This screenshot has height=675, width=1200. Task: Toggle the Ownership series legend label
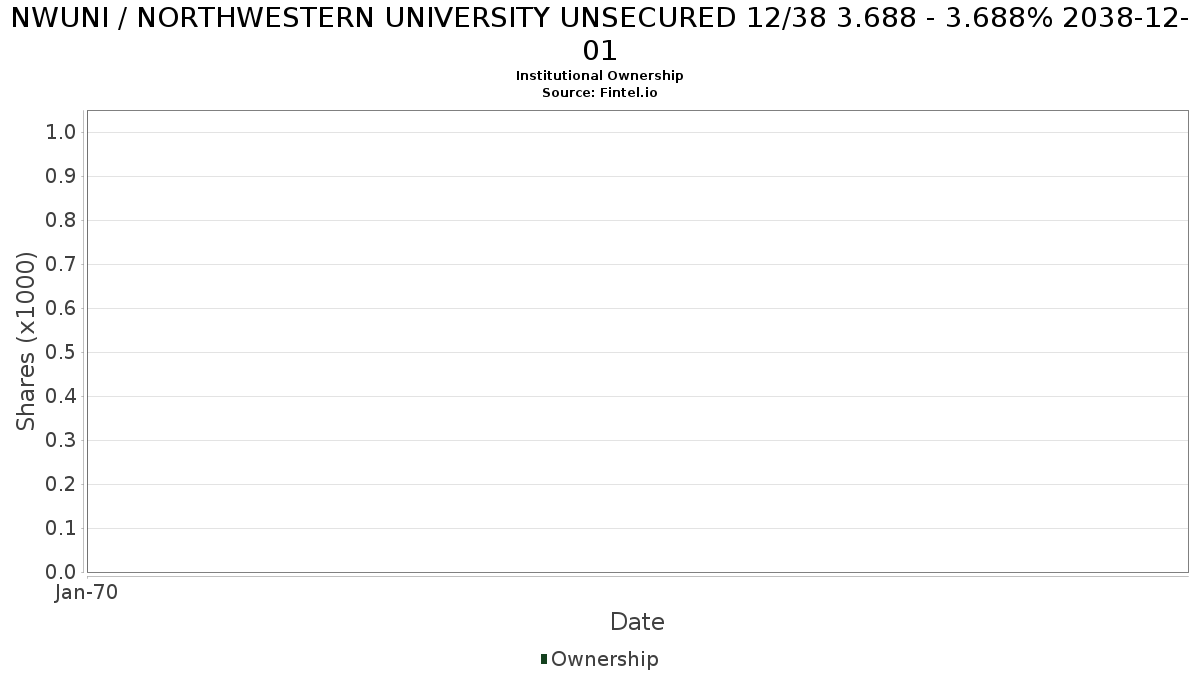604,659
